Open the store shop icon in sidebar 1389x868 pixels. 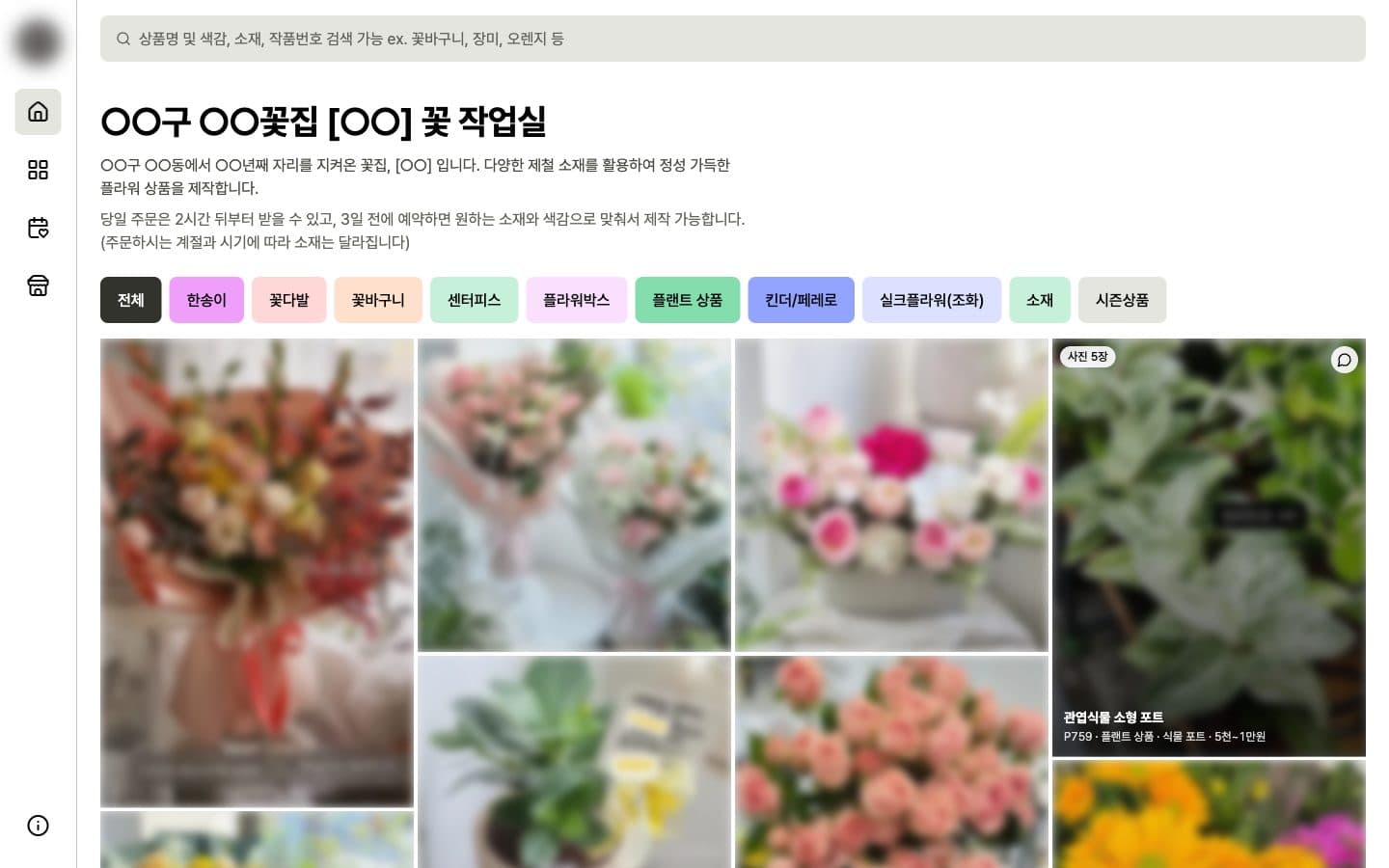point(38,285)
